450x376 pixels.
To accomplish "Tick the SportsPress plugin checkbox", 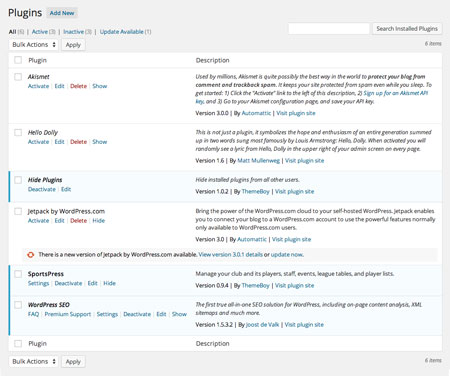I will pyautogui.click(x=18, y=274).
